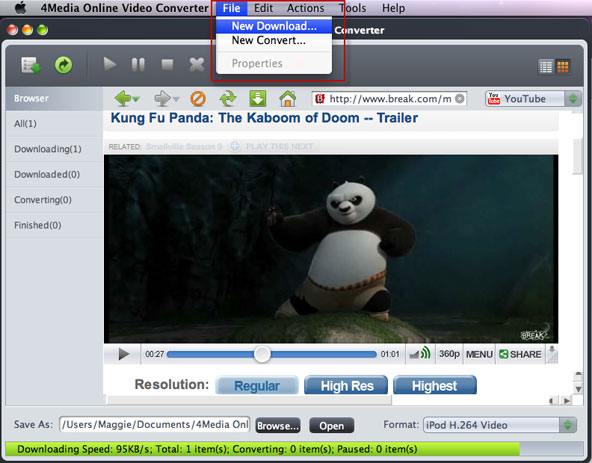Select Highest resolution

[435, 386]
